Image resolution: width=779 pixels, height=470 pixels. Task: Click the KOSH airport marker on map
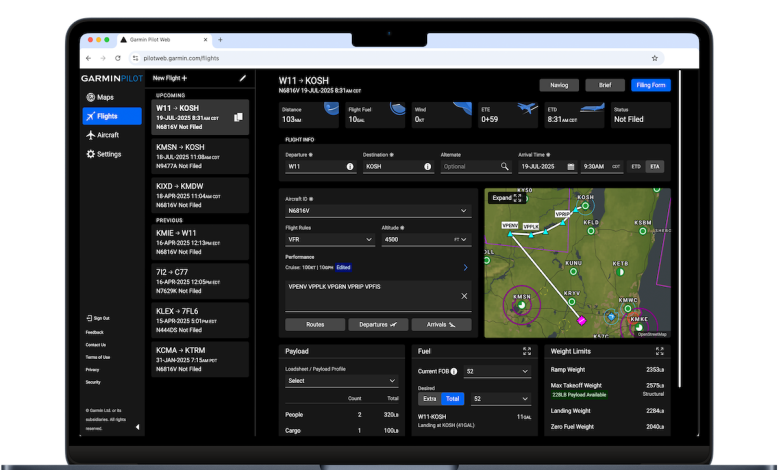click(585, 205)
